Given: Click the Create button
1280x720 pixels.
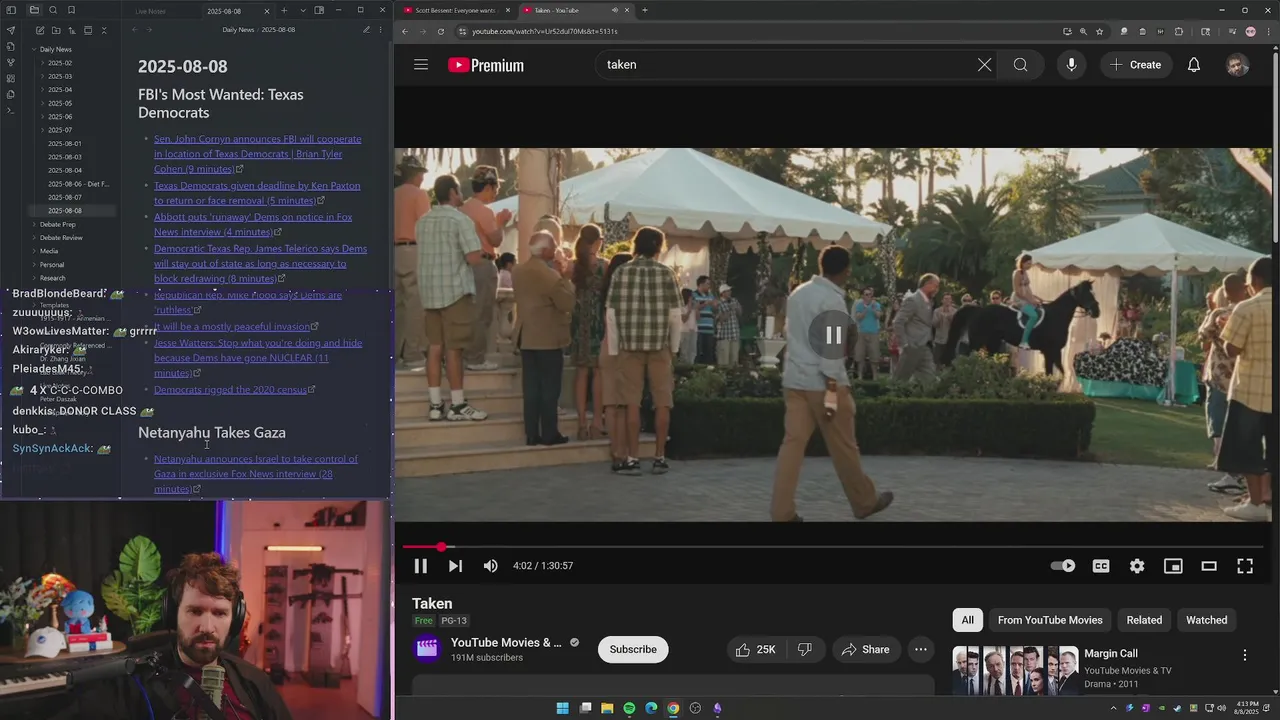Looking at the screenshot, I should click(x=1135, y=65).
